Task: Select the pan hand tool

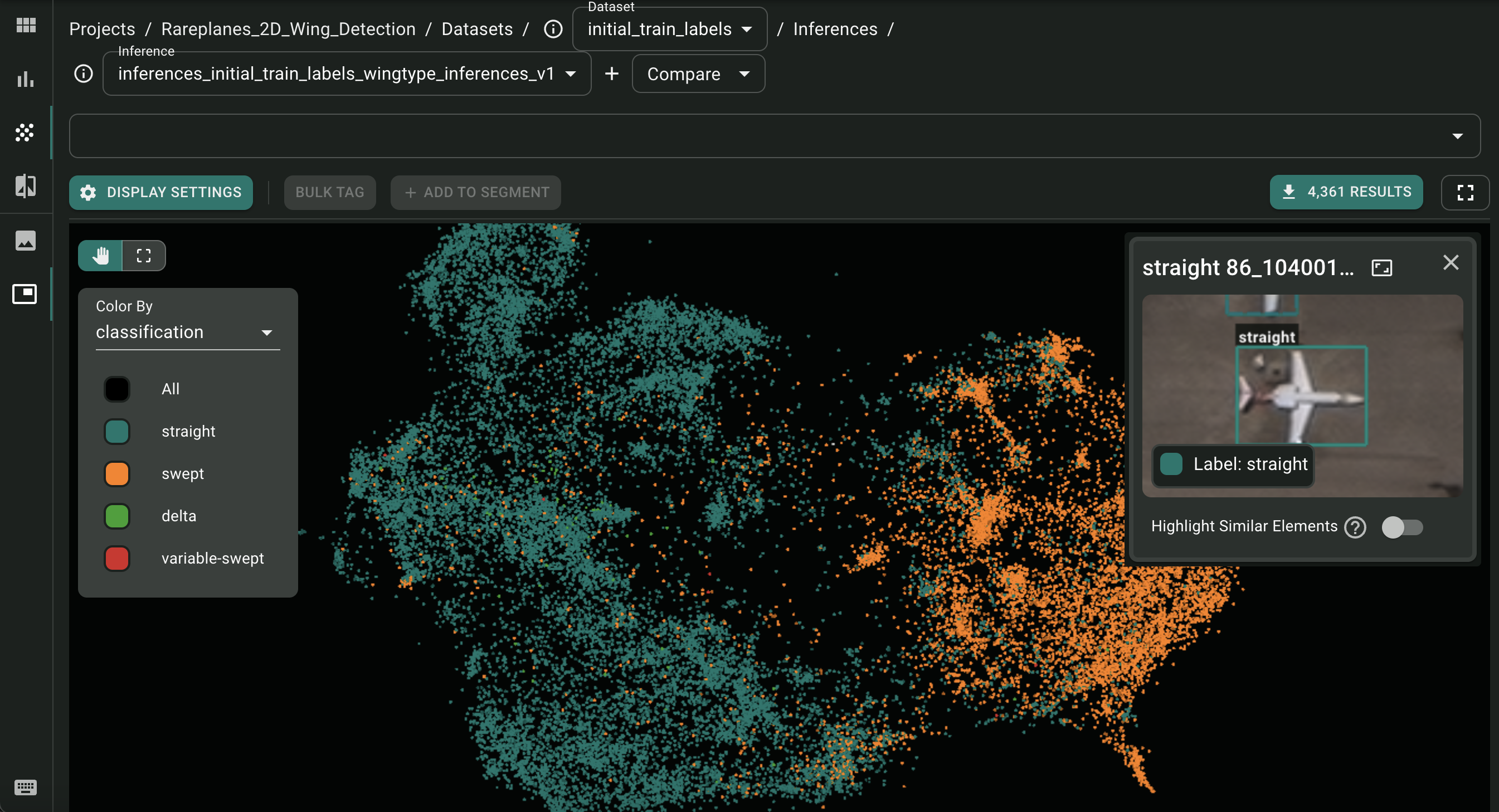Action: tap(101, 255)
